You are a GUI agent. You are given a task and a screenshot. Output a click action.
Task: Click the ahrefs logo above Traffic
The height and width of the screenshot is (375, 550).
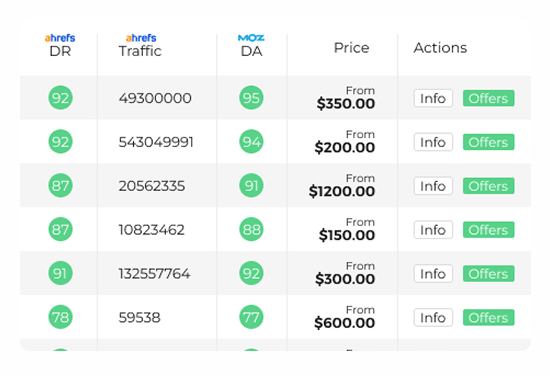pyautogui.click(x=141, y=38)
